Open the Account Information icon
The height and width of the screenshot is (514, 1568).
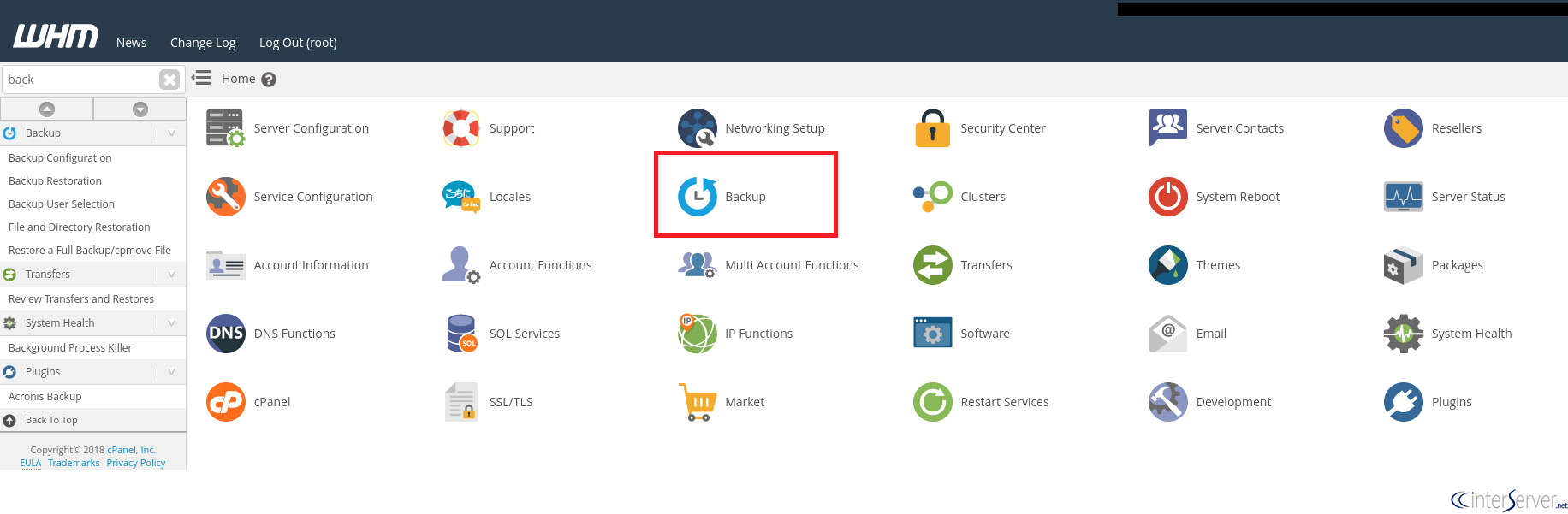pyautogui.click(x=226, y=265)
